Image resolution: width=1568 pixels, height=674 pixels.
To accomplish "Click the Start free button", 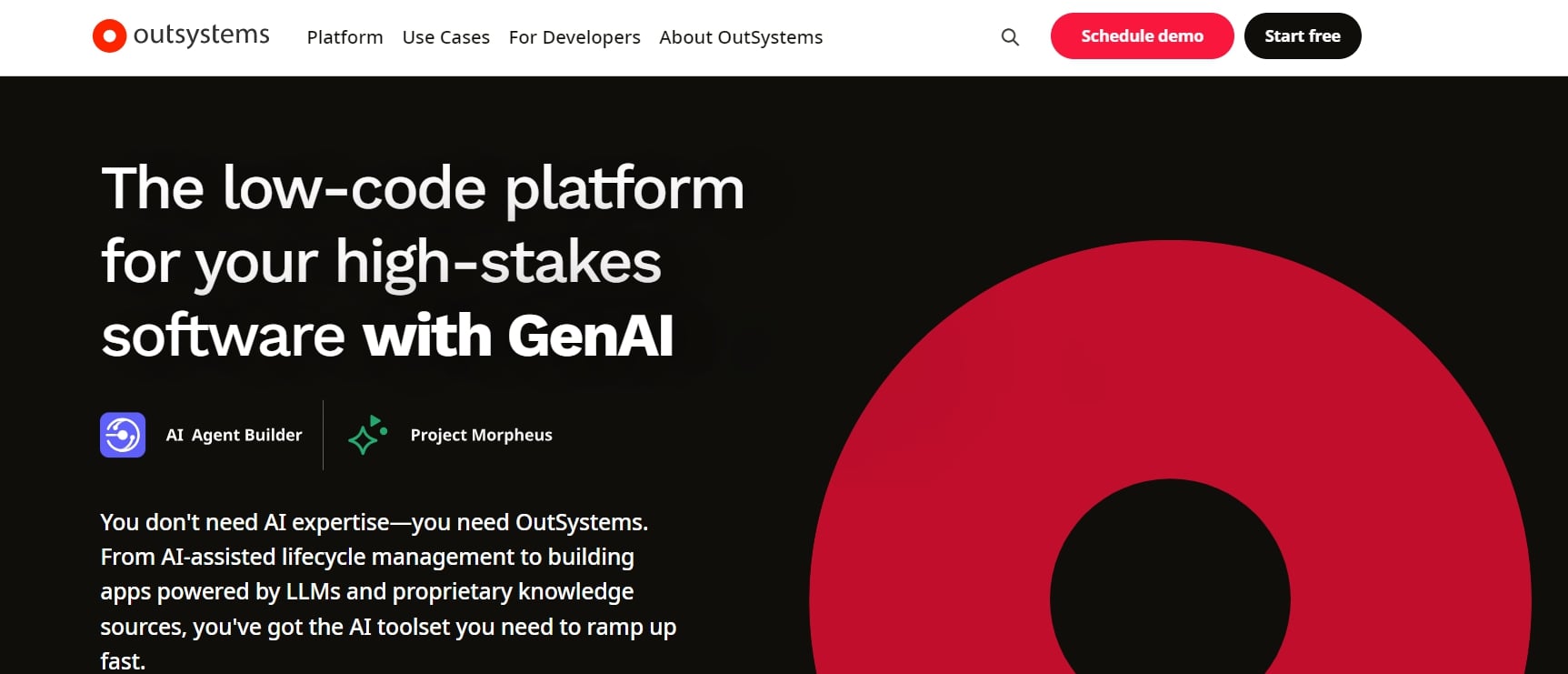I will (x=1303, y=36).
